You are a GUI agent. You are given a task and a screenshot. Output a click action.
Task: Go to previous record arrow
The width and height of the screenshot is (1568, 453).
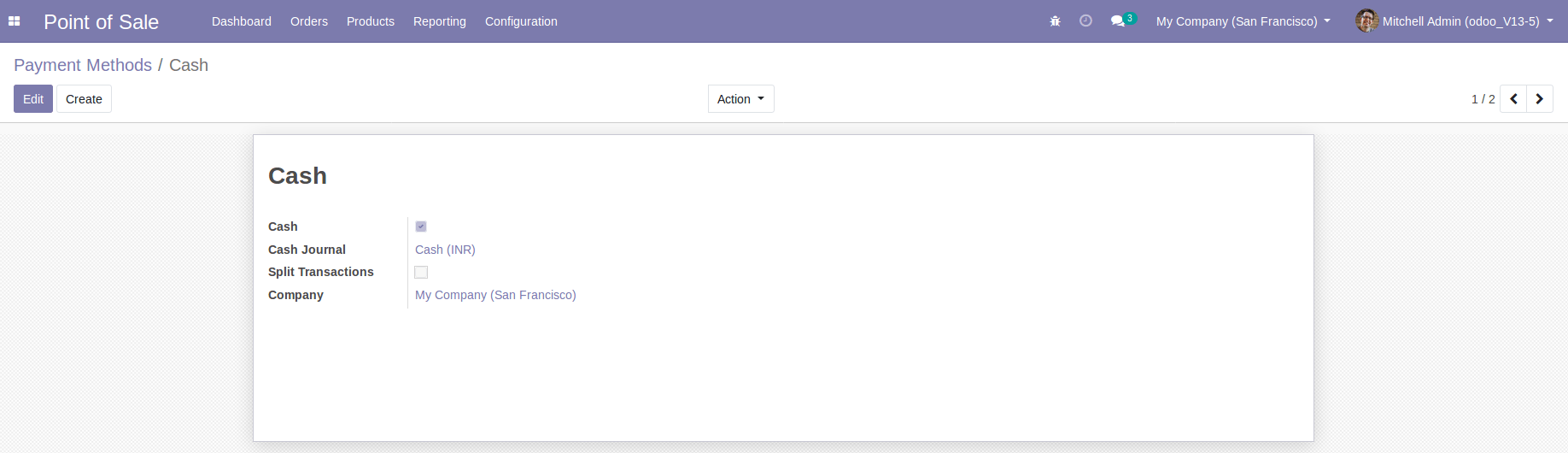pyautogui.click(x=1513, y=99)
